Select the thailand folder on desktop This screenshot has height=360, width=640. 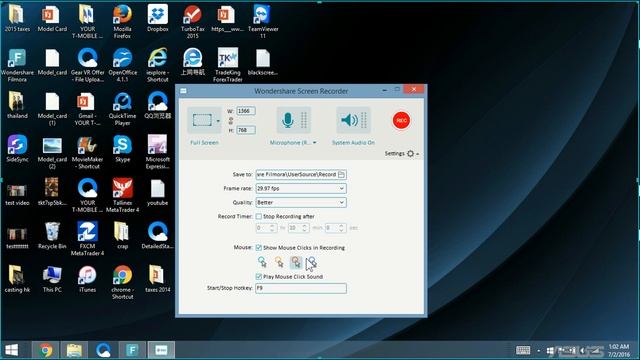[17, 105]
